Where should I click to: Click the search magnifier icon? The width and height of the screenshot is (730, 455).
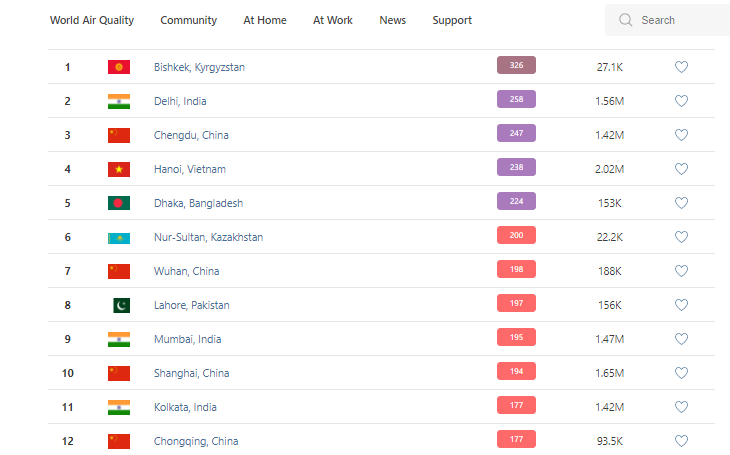(x=626, y=20)
